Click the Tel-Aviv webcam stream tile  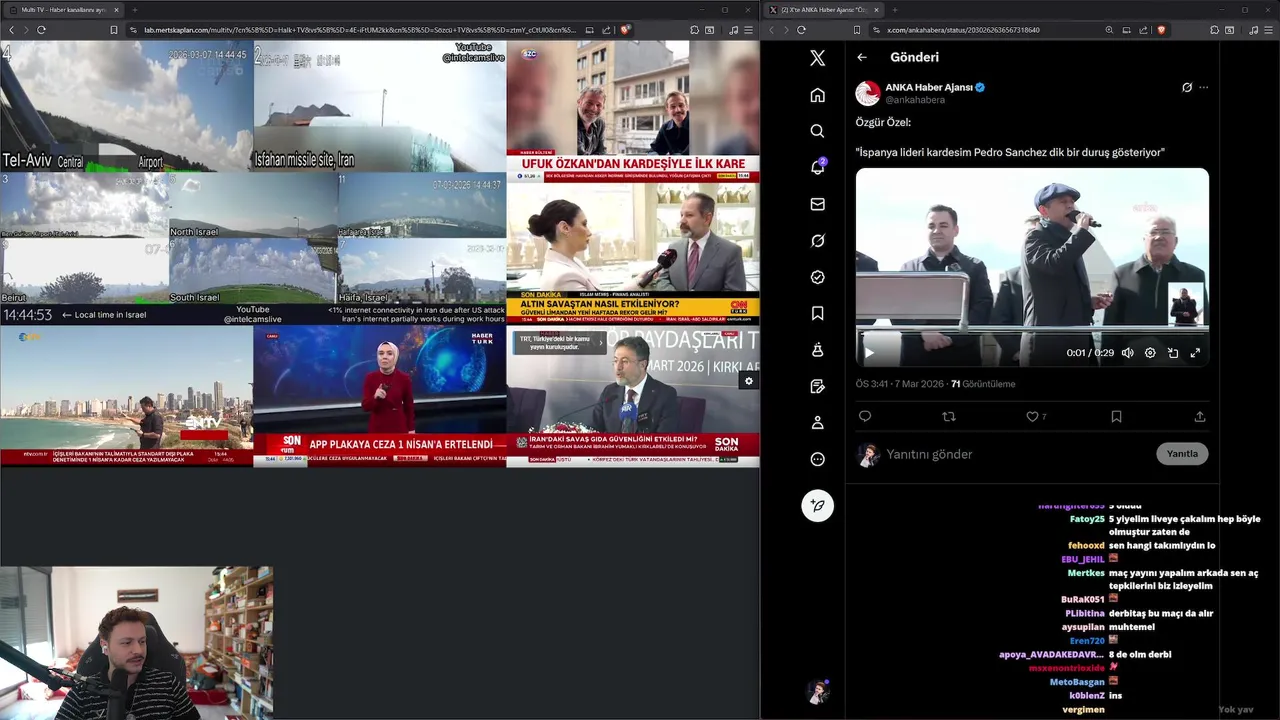pyautogui.click(x=126, y=105)
